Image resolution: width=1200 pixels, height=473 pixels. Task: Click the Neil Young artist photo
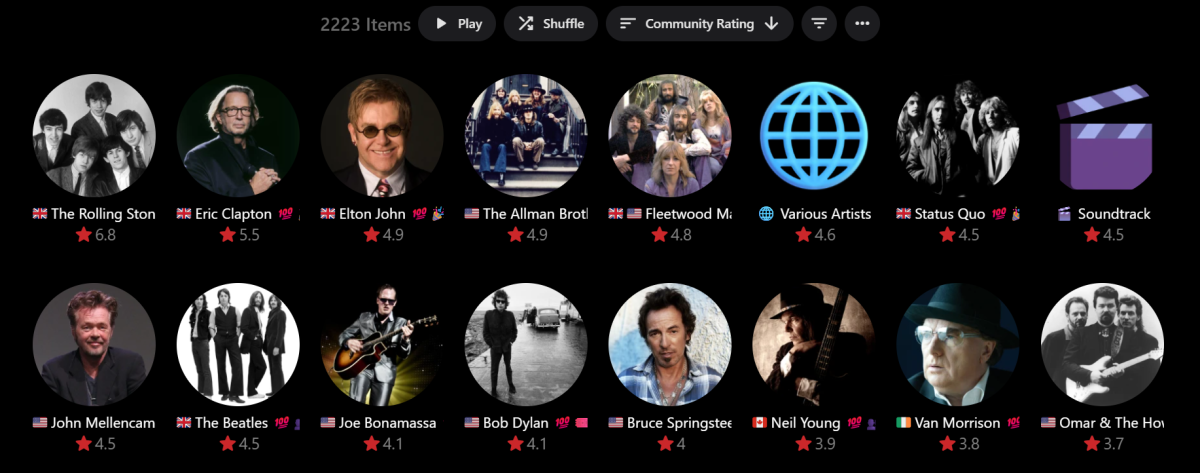[814, 344]
